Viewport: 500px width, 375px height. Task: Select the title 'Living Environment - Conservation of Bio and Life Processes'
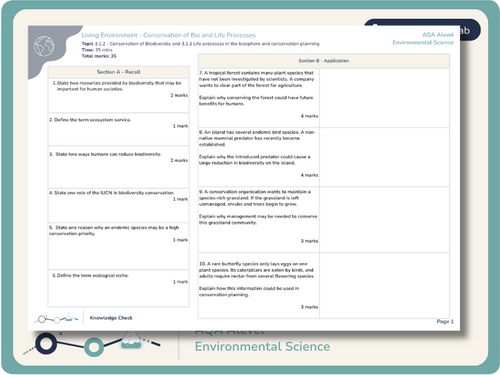(x=168, y=35)
